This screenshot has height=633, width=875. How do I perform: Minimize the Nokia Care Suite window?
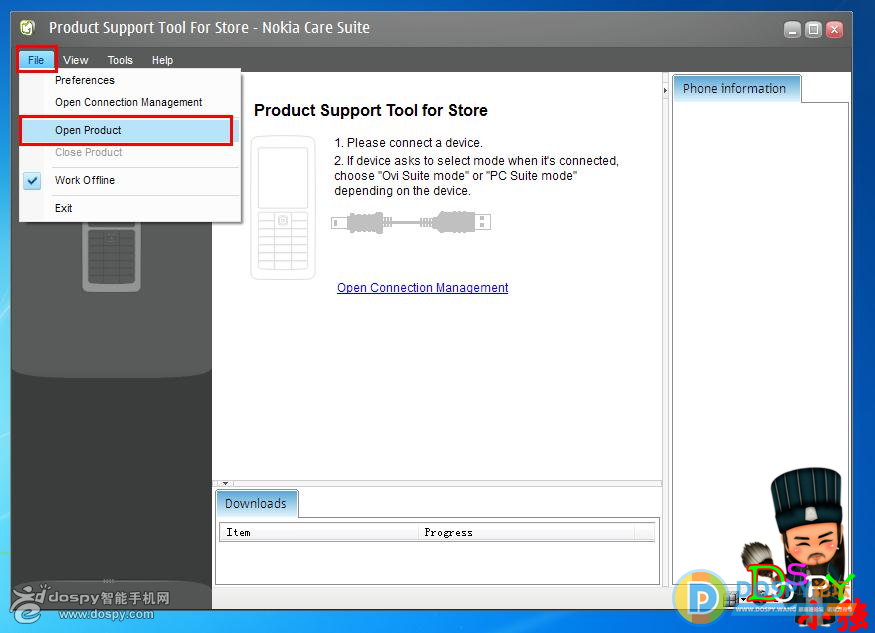point(792,30)
